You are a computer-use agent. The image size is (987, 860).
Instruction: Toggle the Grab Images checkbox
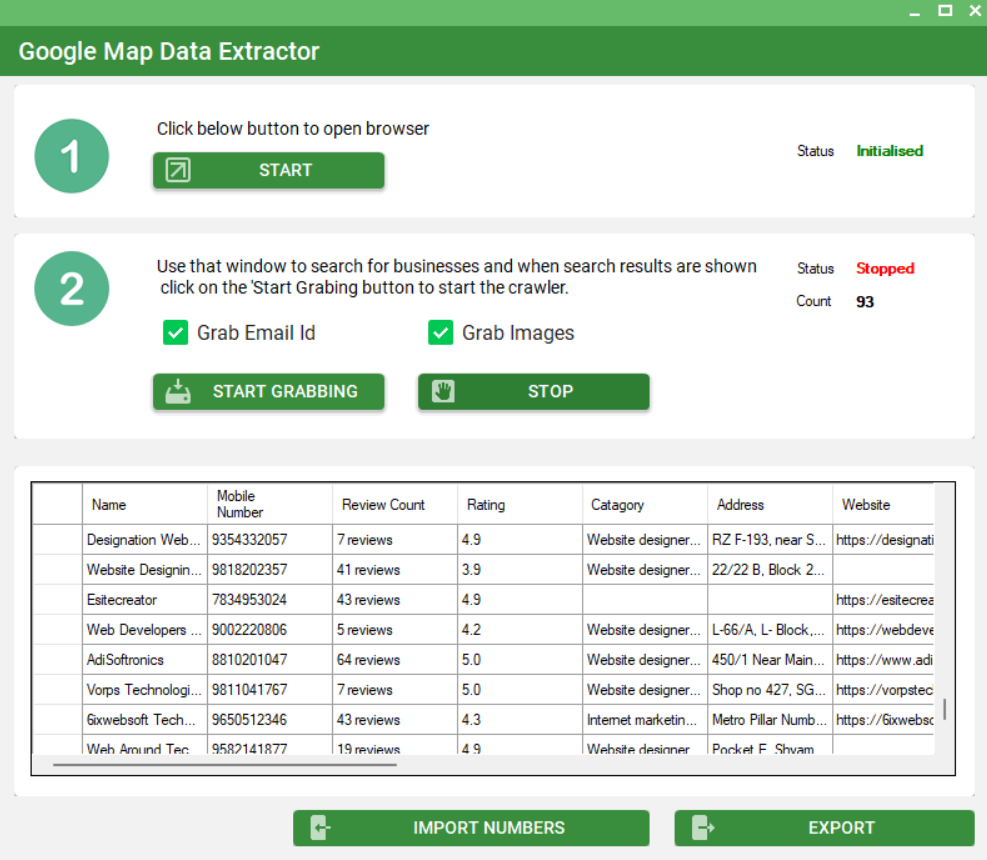point(441,332)
